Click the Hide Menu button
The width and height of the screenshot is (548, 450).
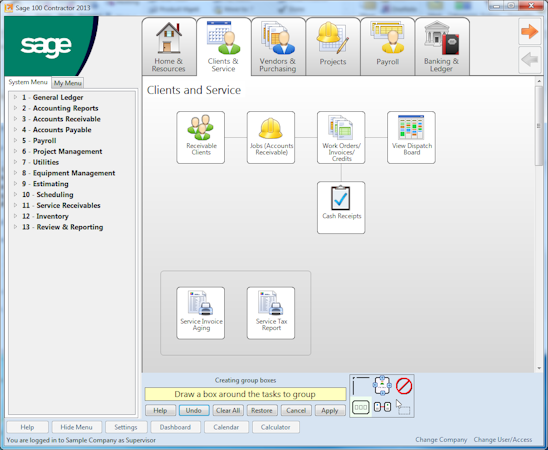click(77, 427)
